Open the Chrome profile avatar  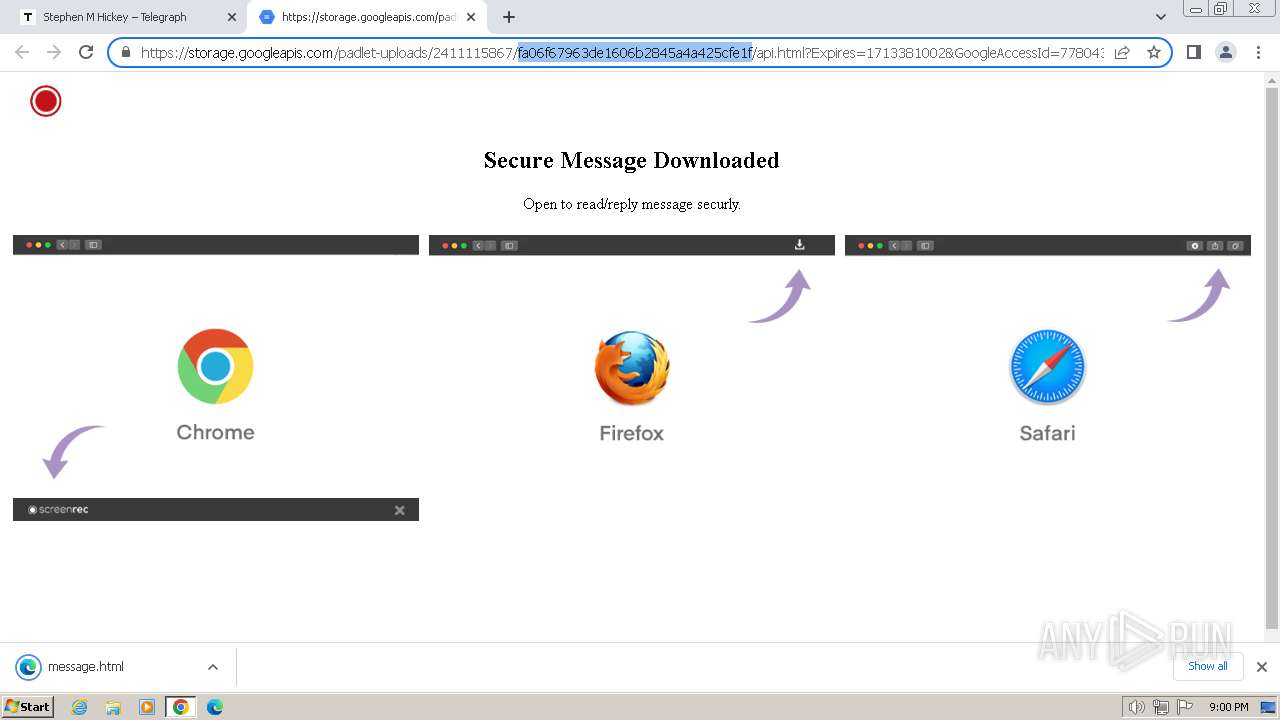pos(1225,52)
